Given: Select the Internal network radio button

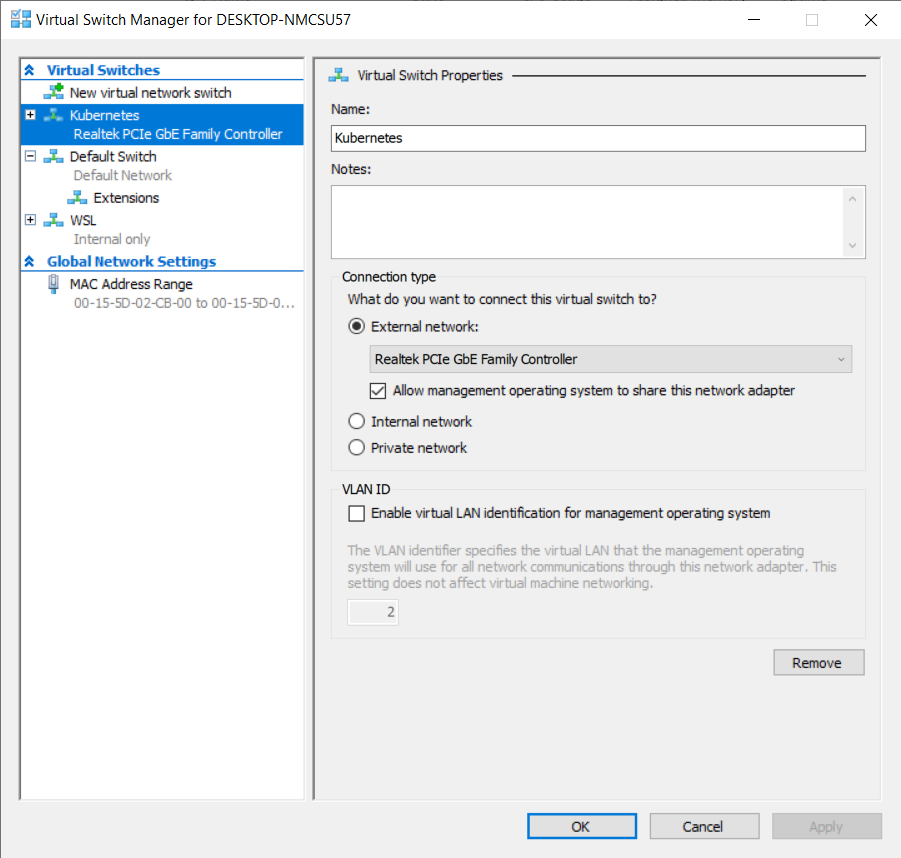Looking at the screenshot, I should pyautogui.click(x=356, y=421).
